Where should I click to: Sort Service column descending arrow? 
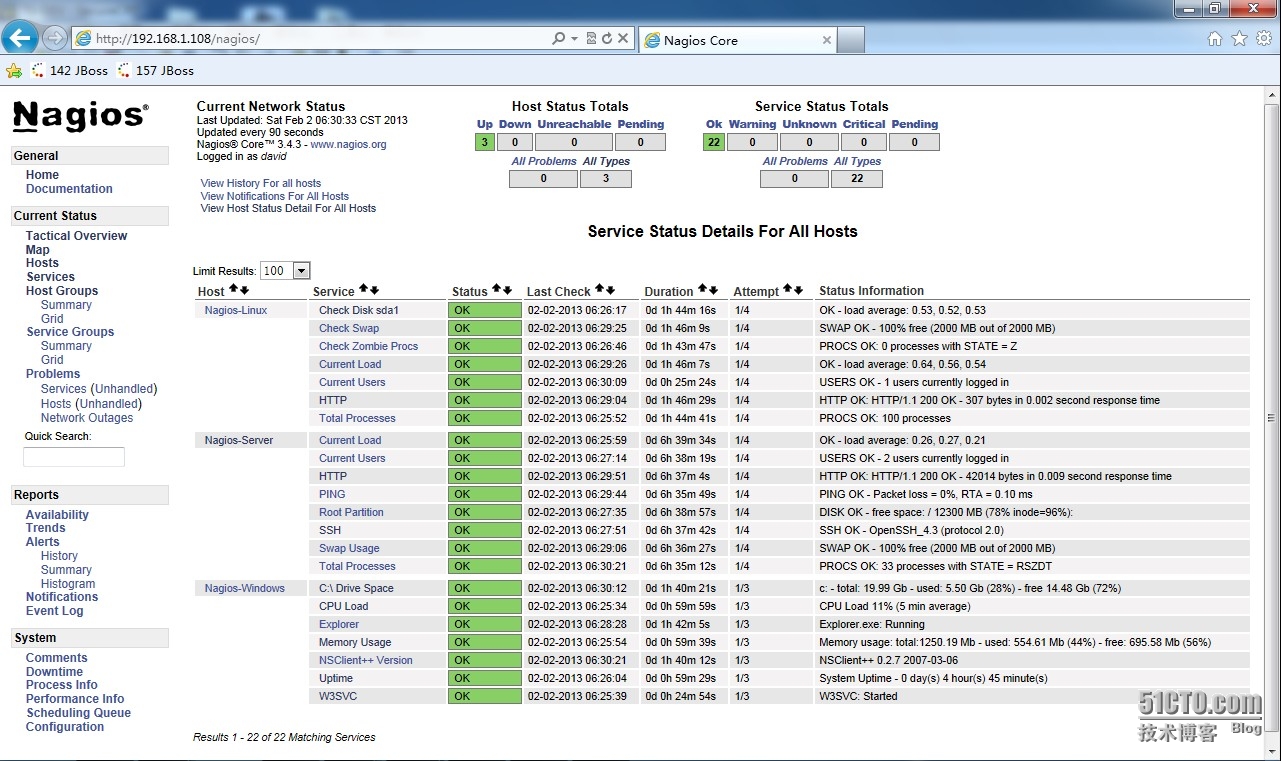click(x=374, y=289)
